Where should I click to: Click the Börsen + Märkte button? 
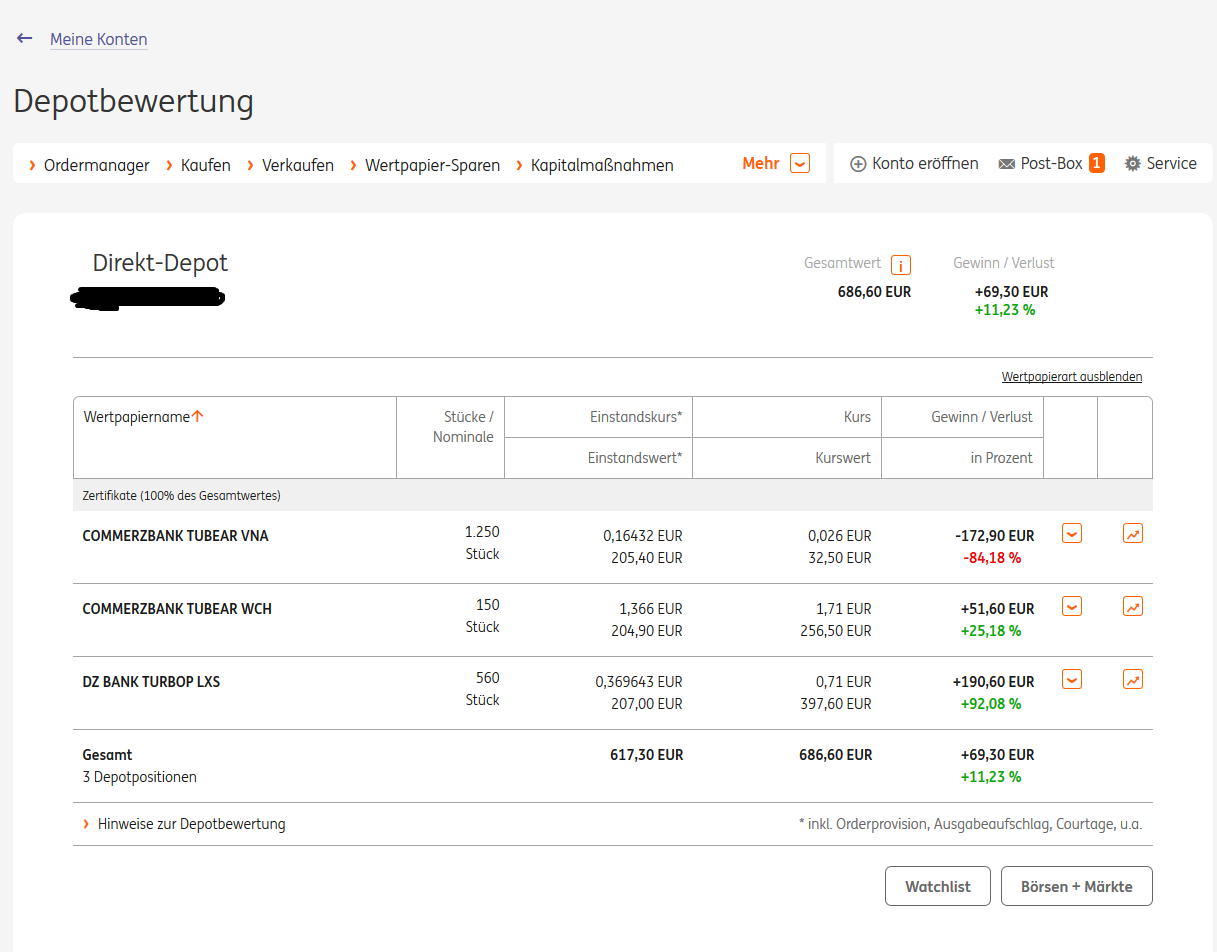[1076, 886]
